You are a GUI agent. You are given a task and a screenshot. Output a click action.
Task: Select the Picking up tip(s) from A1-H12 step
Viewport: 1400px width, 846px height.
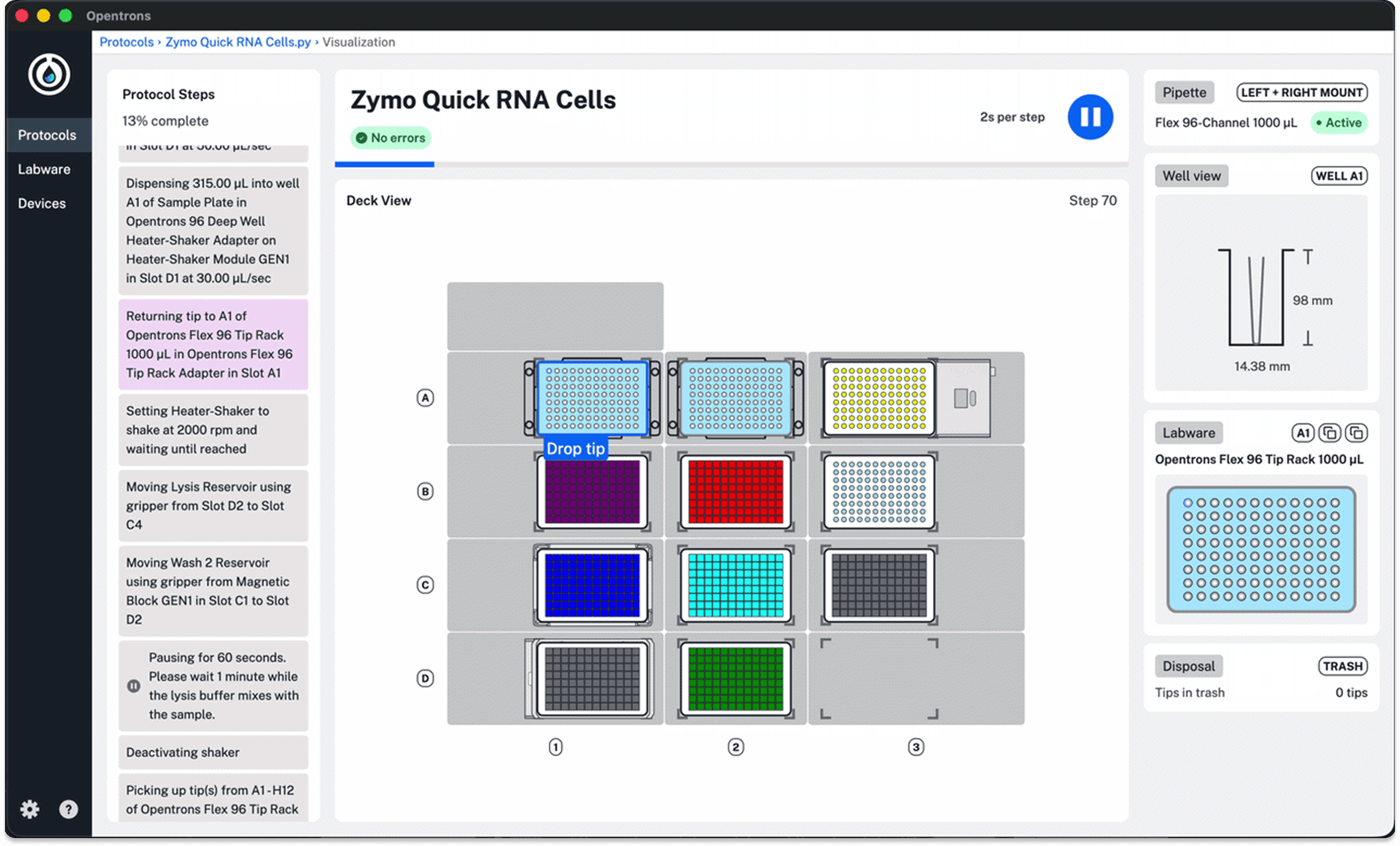[x=213, y=798]
